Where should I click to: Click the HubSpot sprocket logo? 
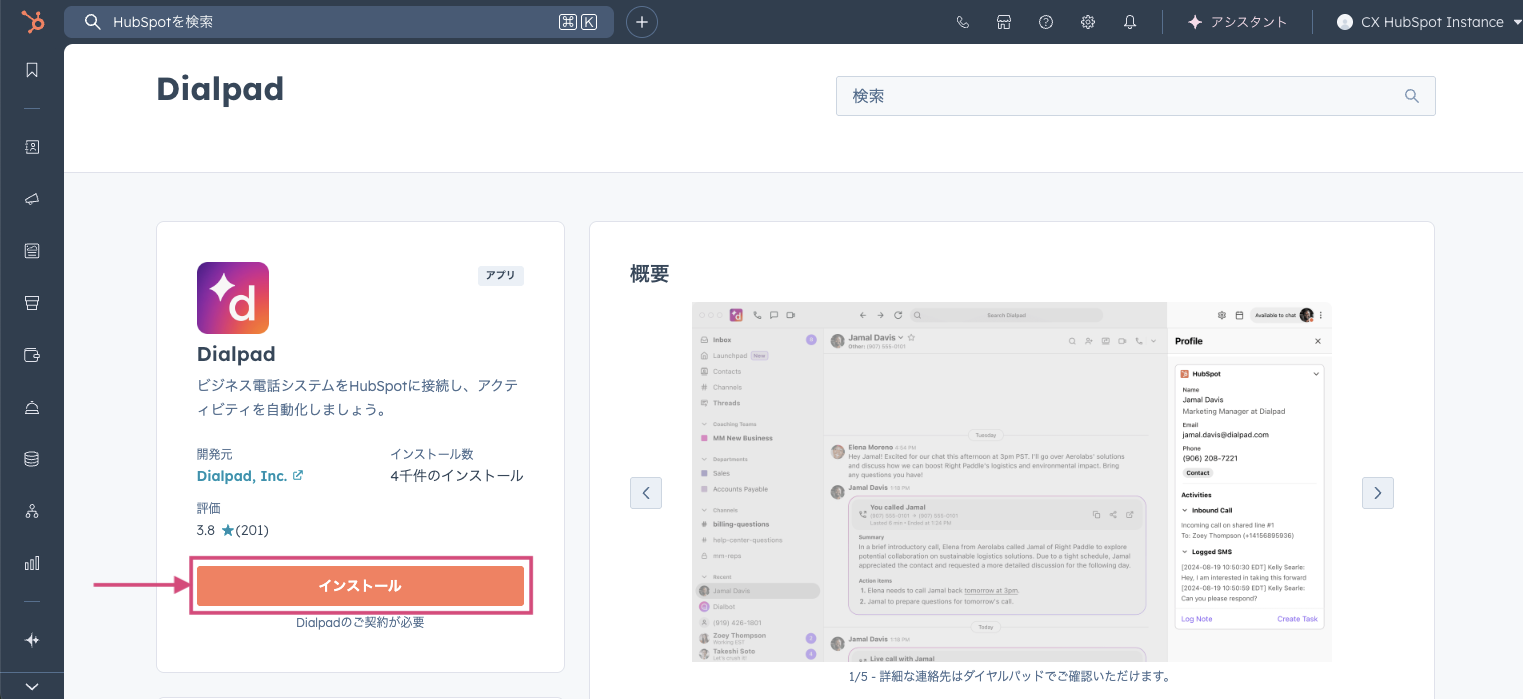coord(32,22)
